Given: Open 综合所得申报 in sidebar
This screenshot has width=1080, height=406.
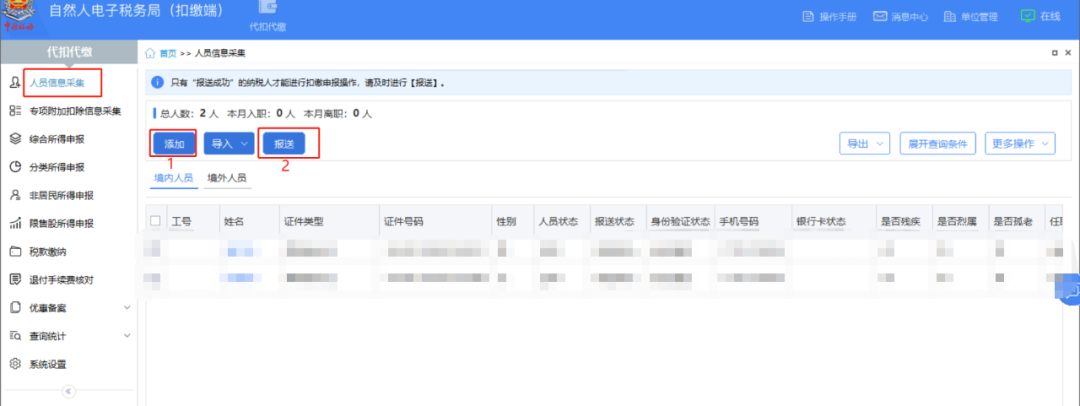Looking at the screenshot, I should pyautogui.click(x=56, y=139).
